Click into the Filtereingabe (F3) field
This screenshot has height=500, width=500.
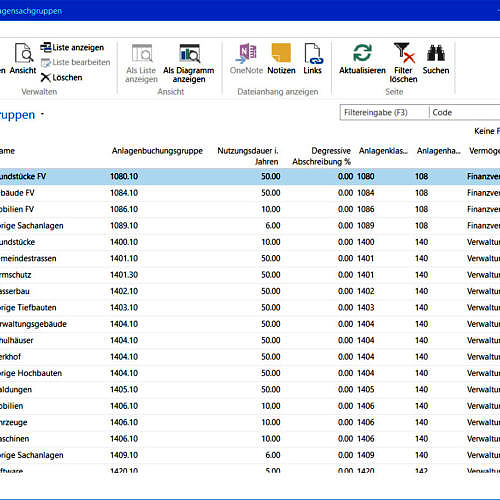(x=384, y=112)
